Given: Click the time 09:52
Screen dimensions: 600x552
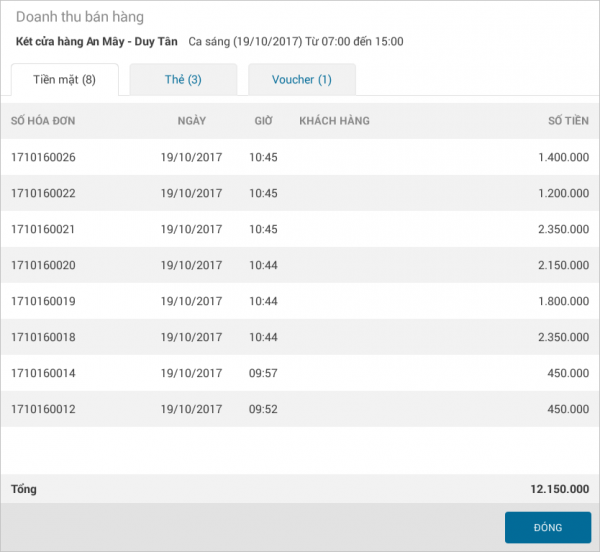Looking at the screenshot, I should tap(263, 409).
